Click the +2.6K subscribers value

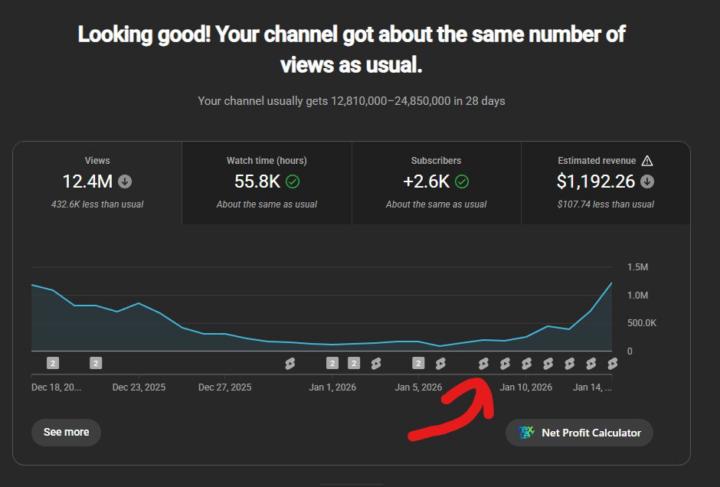(426, 182)
